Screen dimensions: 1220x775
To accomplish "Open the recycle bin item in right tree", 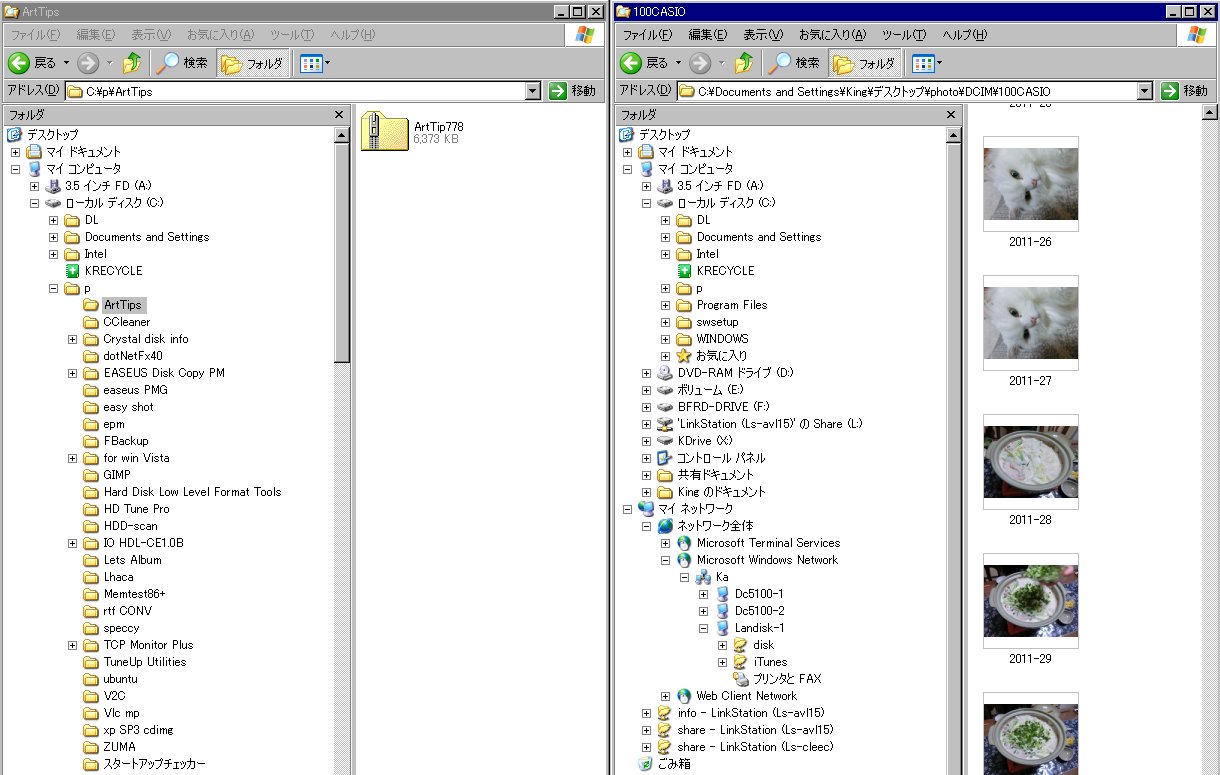I will coord(646,764).
